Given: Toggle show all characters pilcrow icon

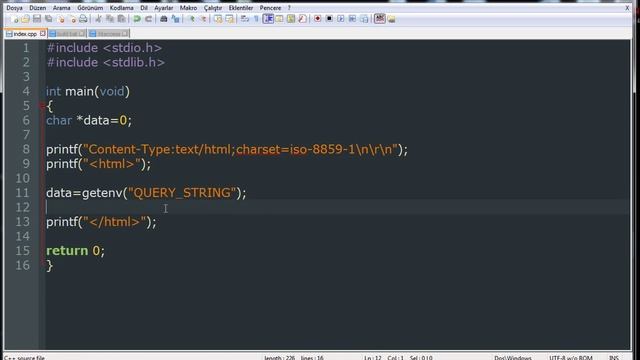Looking at the screenshot, I should pyautogui.click(x=256, y=19).
